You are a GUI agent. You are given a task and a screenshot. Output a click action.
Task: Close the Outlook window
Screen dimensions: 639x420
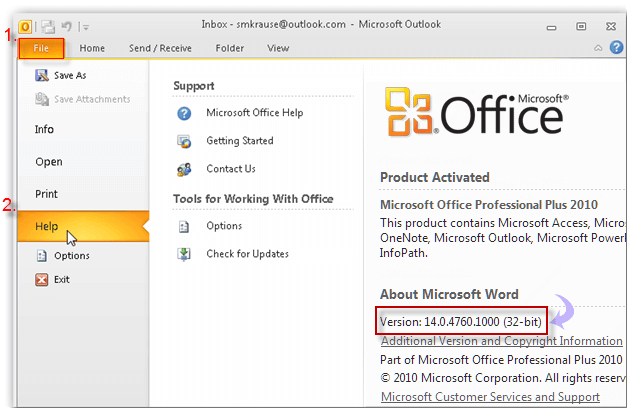611,26
